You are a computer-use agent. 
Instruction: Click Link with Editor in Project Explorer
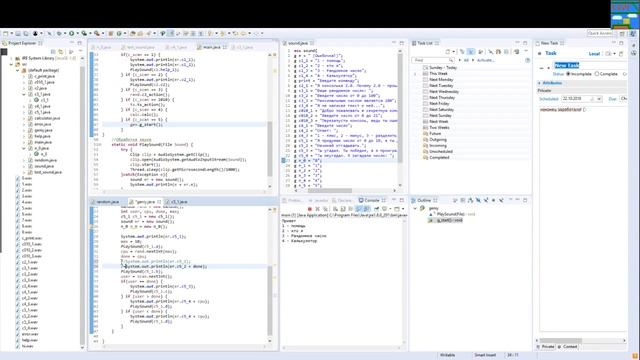point(61,52)
